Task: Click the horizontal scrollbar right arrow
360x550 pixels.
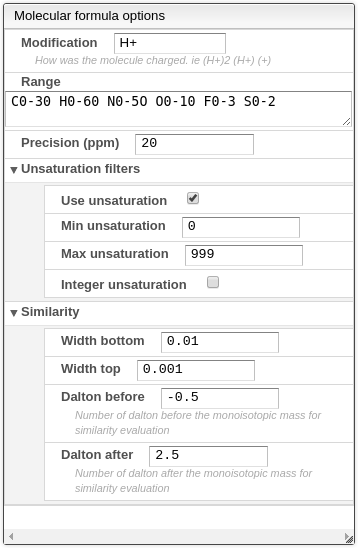Action: [x=347, y=537]
